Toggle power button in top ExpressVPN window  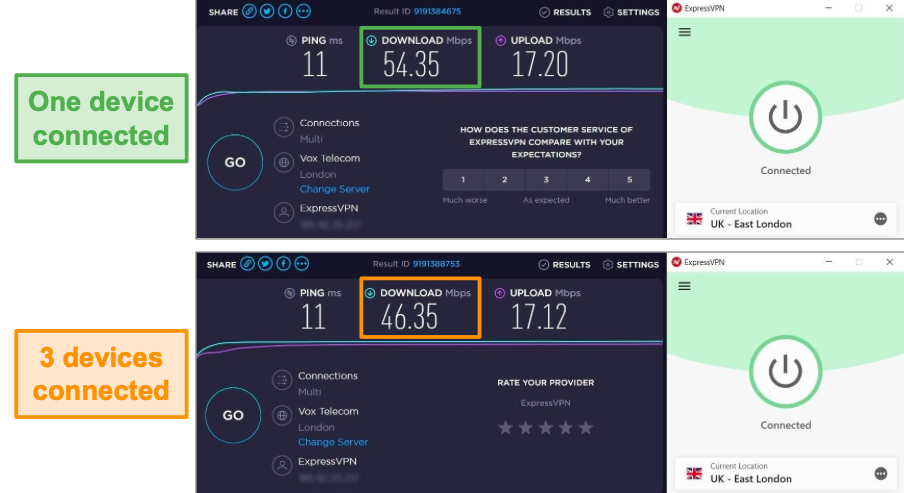[x=785, y=117]
